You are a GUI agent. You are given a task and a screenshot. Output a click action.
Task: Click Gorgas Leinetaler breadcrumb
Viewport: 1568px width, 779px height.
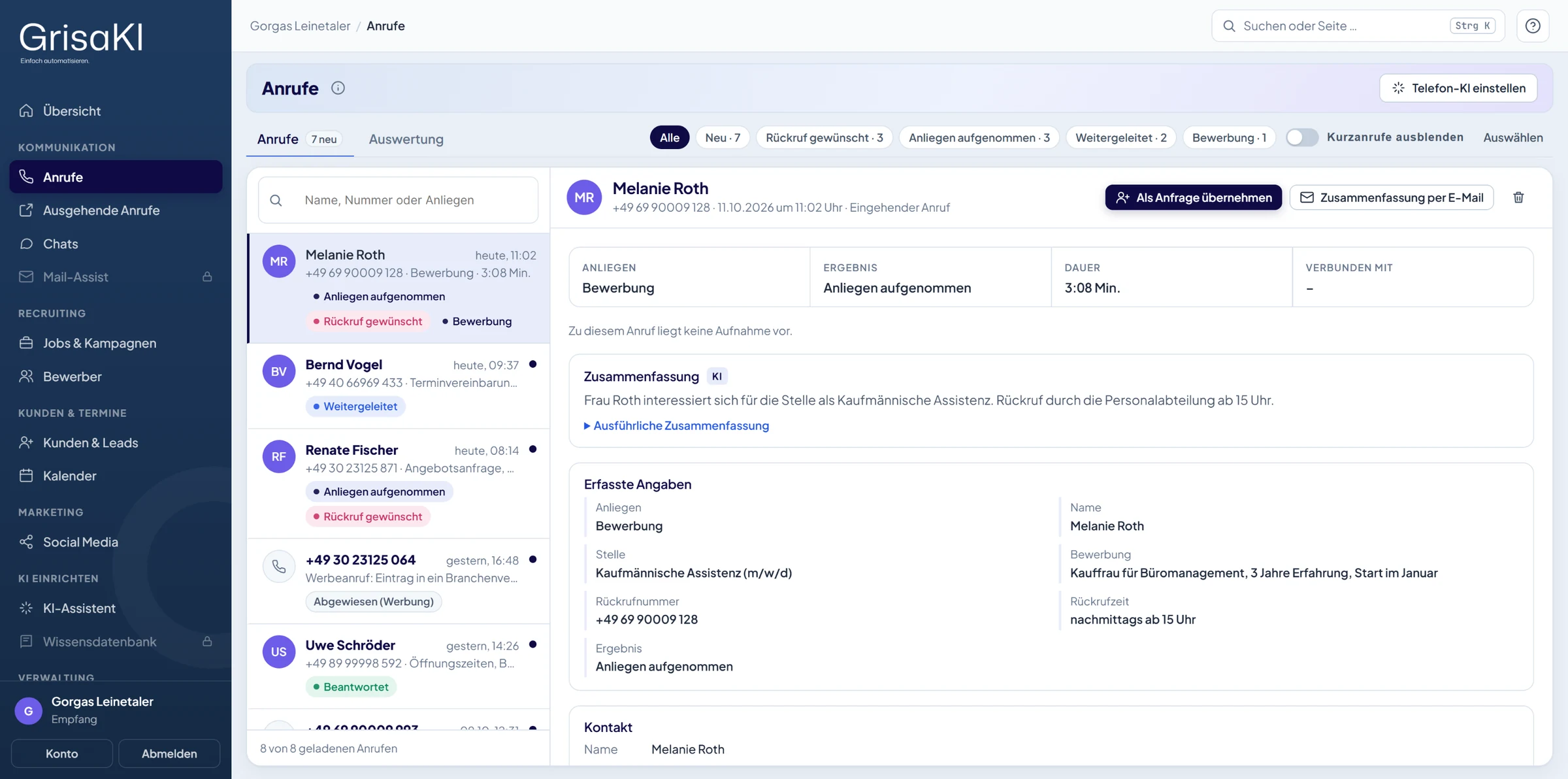click(300, 25)
